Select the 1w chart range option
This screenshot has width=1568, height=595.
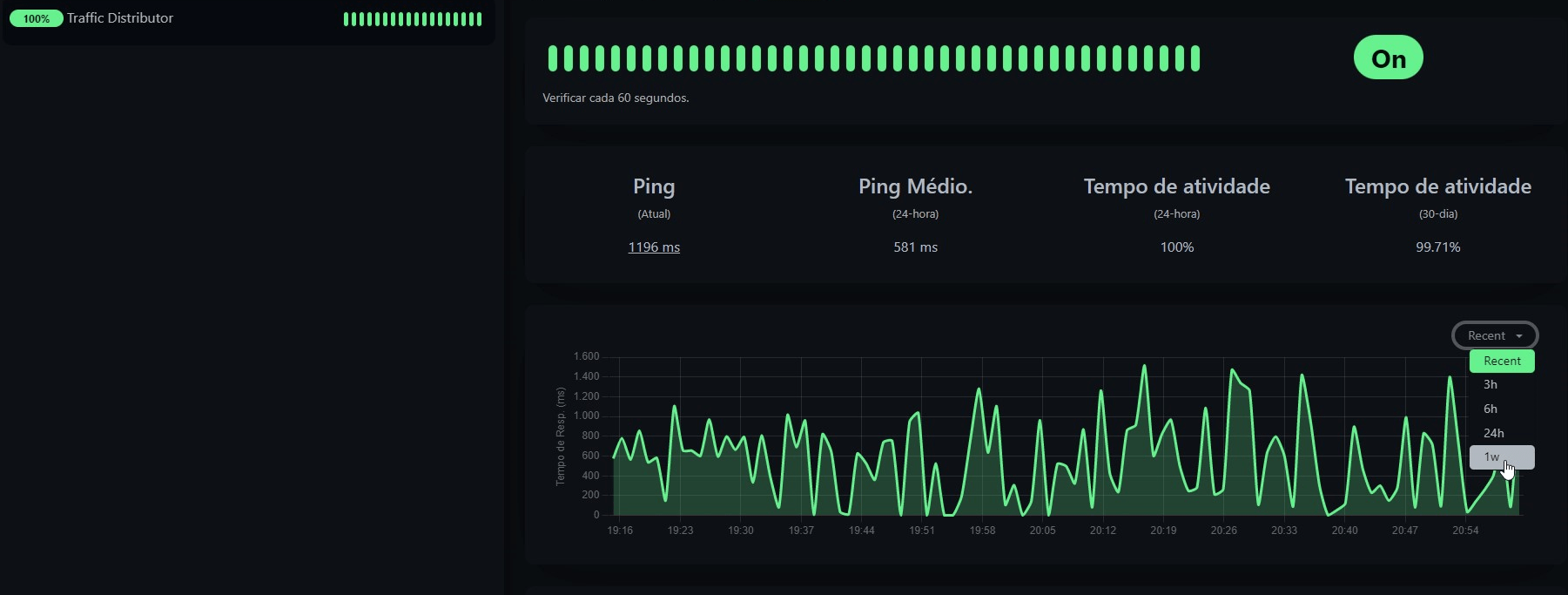[x=1492, y=457]
